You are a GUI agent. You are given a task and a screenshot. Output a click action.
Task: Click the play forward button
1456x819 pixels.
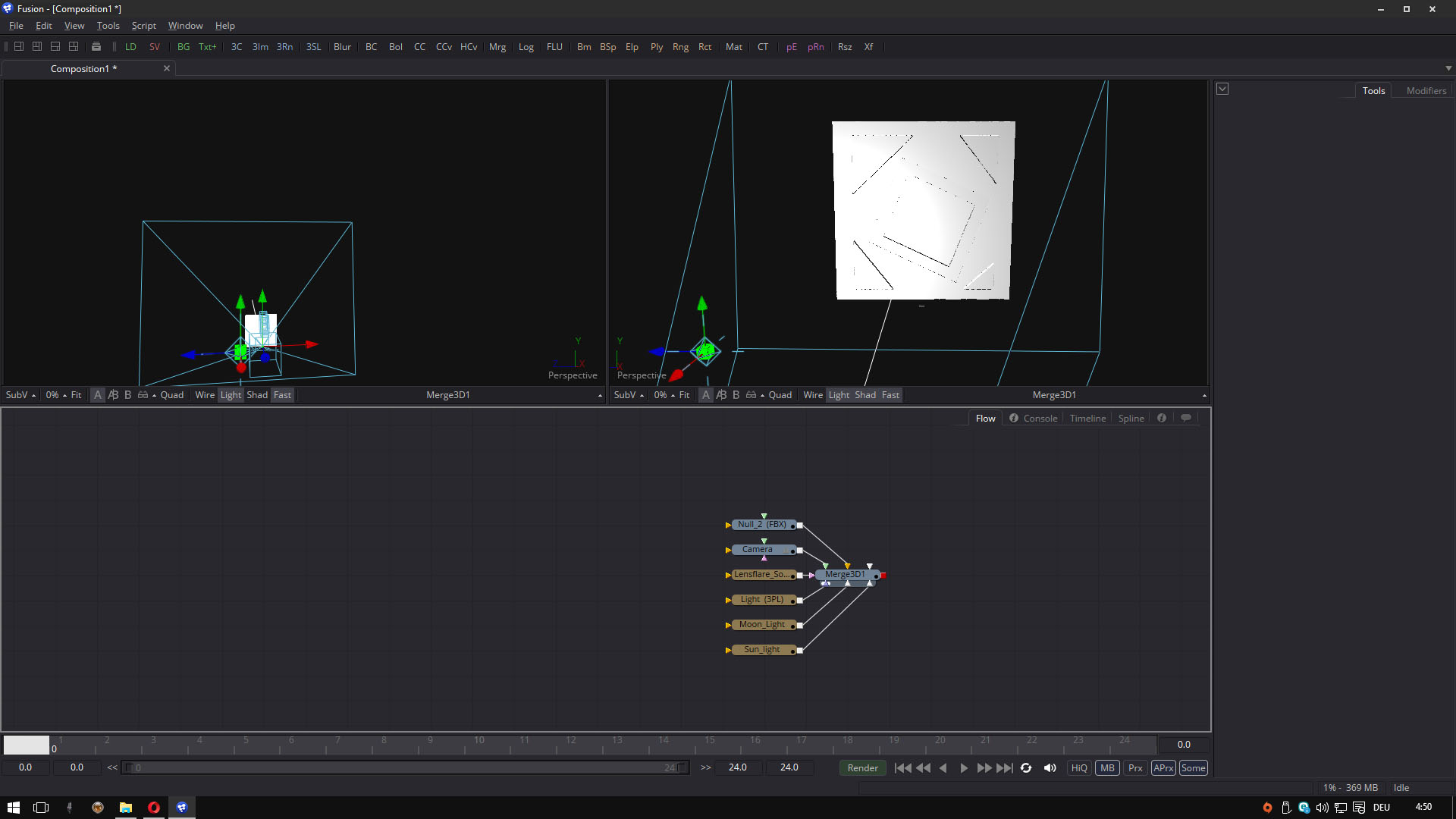tap(964, 768)
